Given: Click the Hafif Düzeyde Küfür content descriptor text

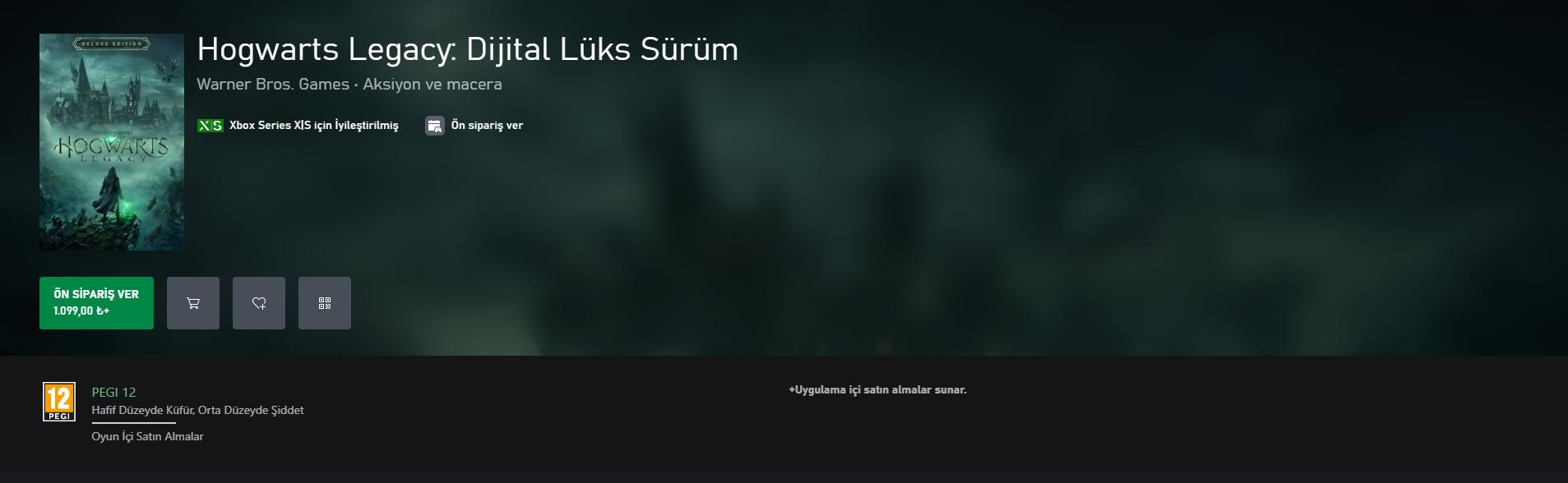Looking at the screenshot, I should click(x=141, y=410).
